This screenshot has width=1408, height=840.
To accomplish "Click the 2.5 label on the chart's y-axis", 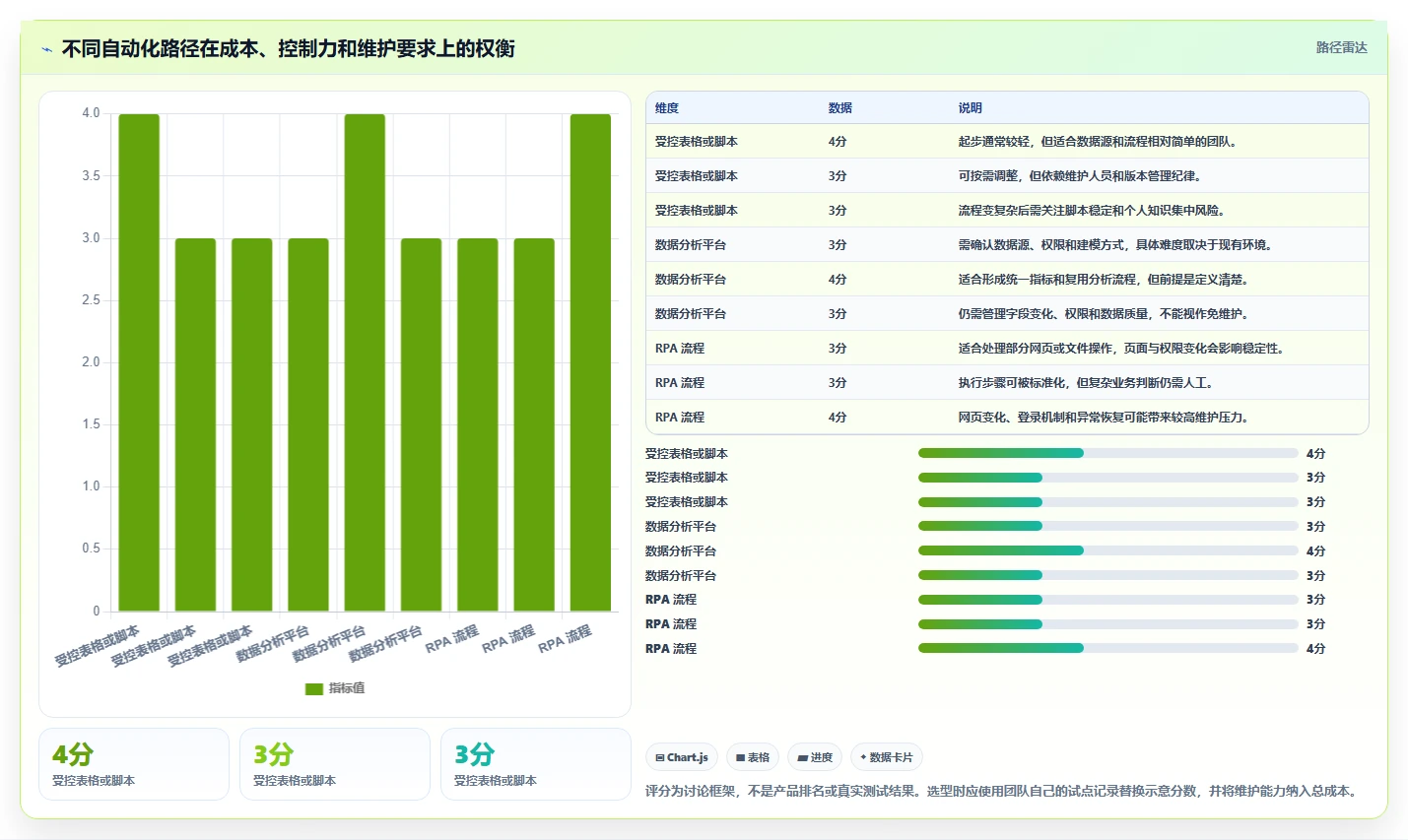I will pyautogui.click(x=91, y=300).
